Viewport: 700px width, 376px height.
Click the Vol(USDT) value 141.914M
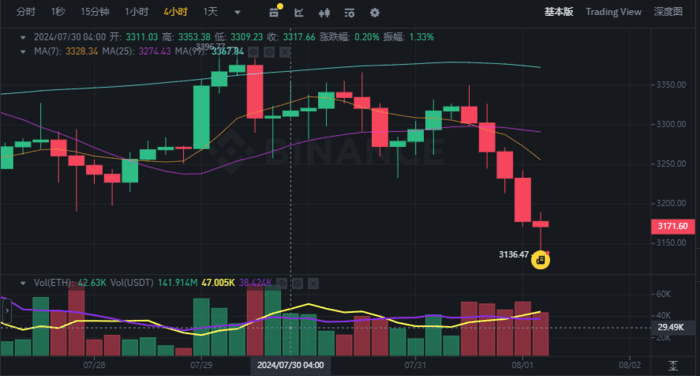coord(178,283)
